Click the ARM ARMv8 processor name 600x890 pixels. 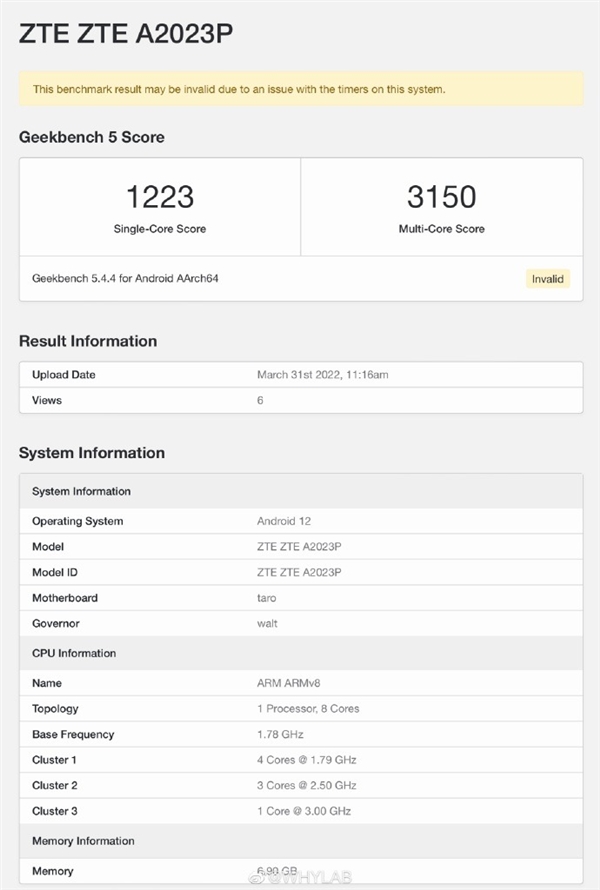tap(289, 683)
